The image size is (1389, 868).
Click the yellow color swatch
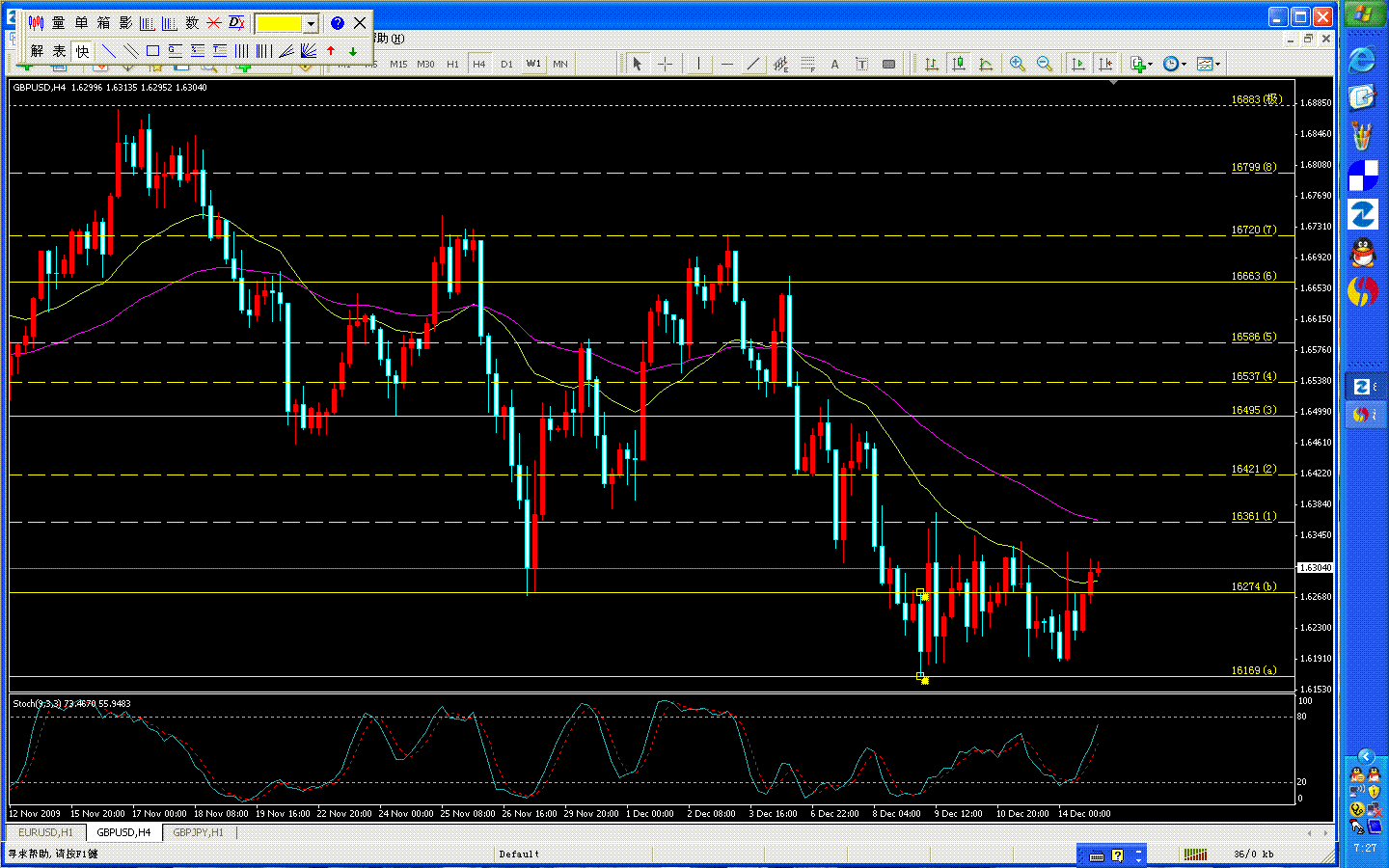tap(279, 23)
